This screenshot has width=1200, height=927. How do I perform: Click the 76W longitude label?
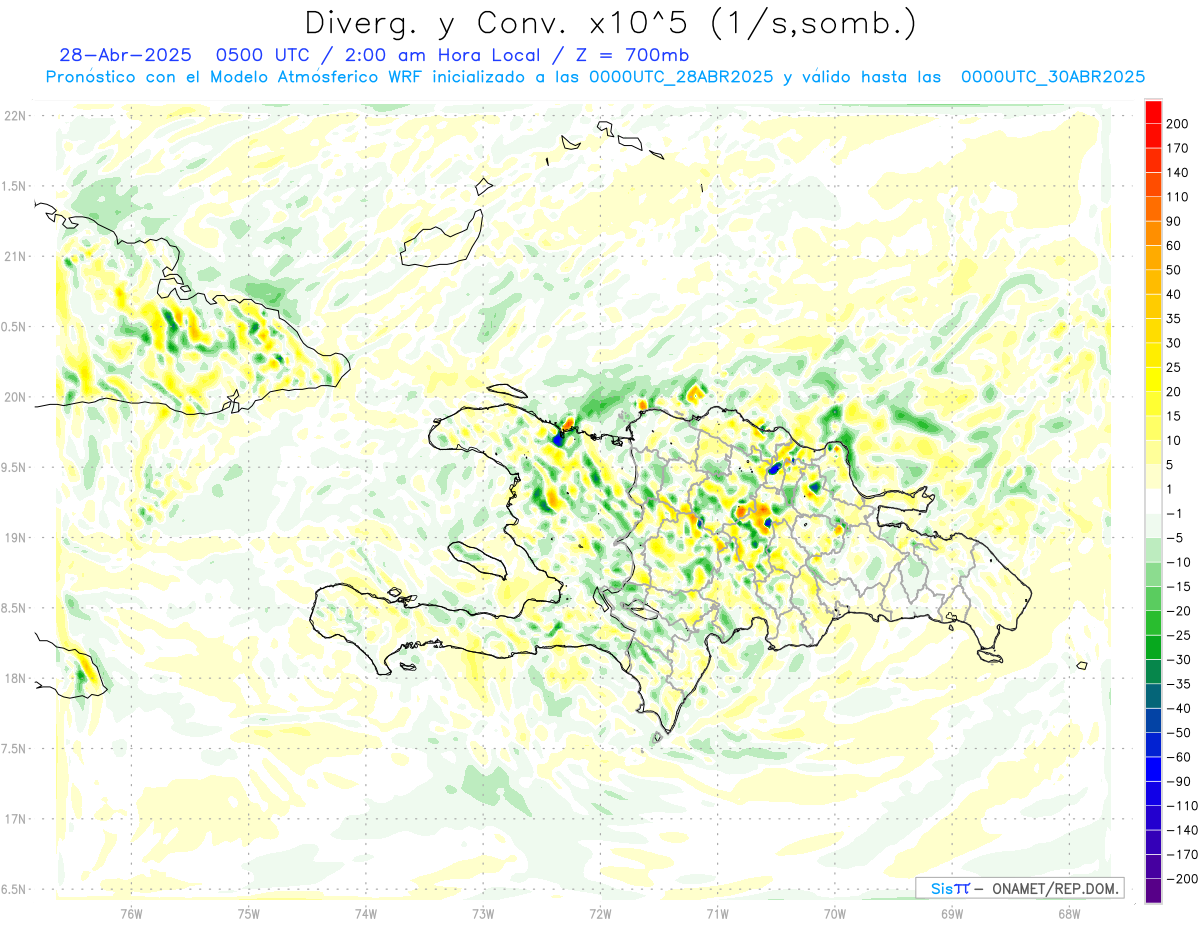click(131, 913)
